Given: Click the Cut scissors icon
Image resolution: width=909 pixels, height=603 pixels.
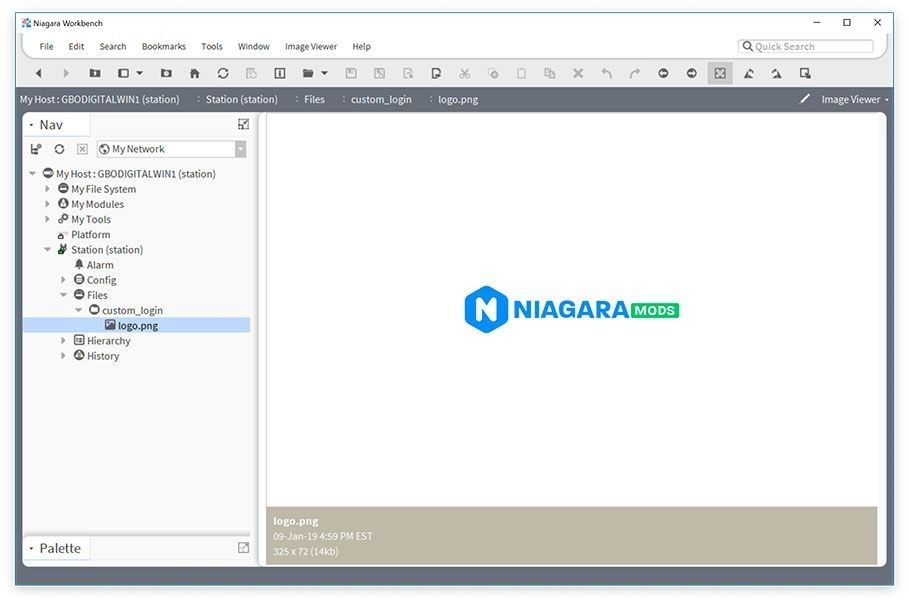Looking at the screenshot, I should pos(464,74).
